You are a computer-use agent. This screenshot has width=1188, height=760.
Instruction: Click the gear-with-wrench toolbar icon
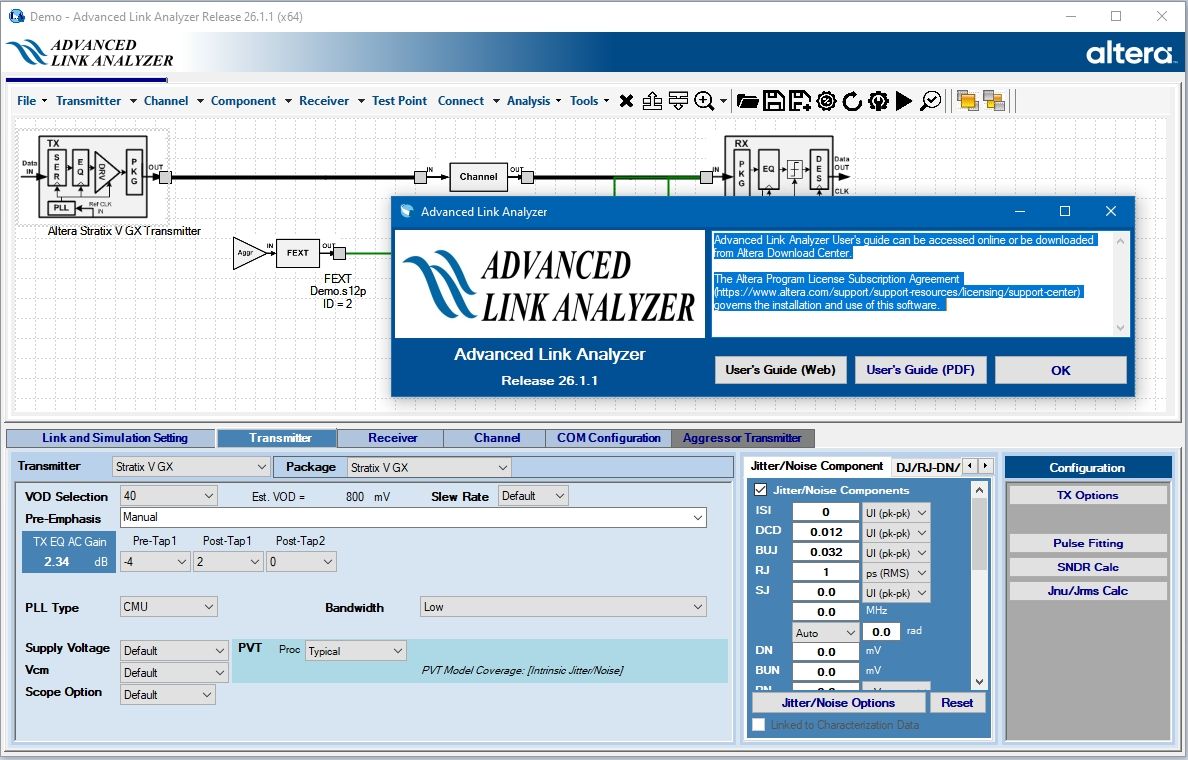click(x=878, y=101)
